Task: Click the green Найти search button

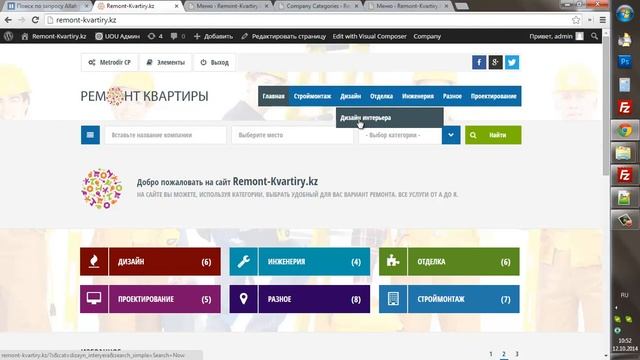Action: [x=493, y=135]
